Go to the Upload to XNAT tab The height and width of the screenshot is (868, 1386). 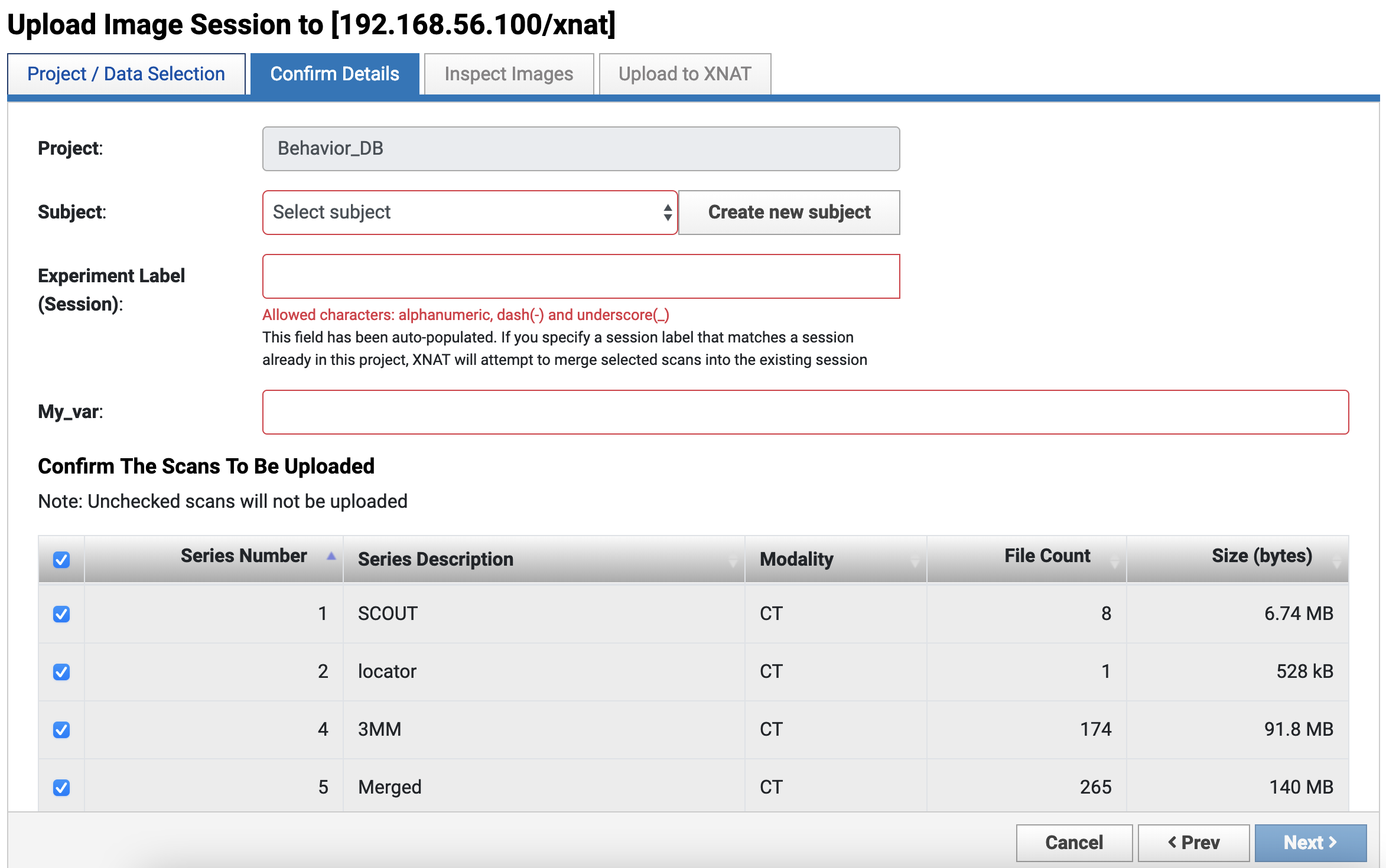(x=685, y=74)
